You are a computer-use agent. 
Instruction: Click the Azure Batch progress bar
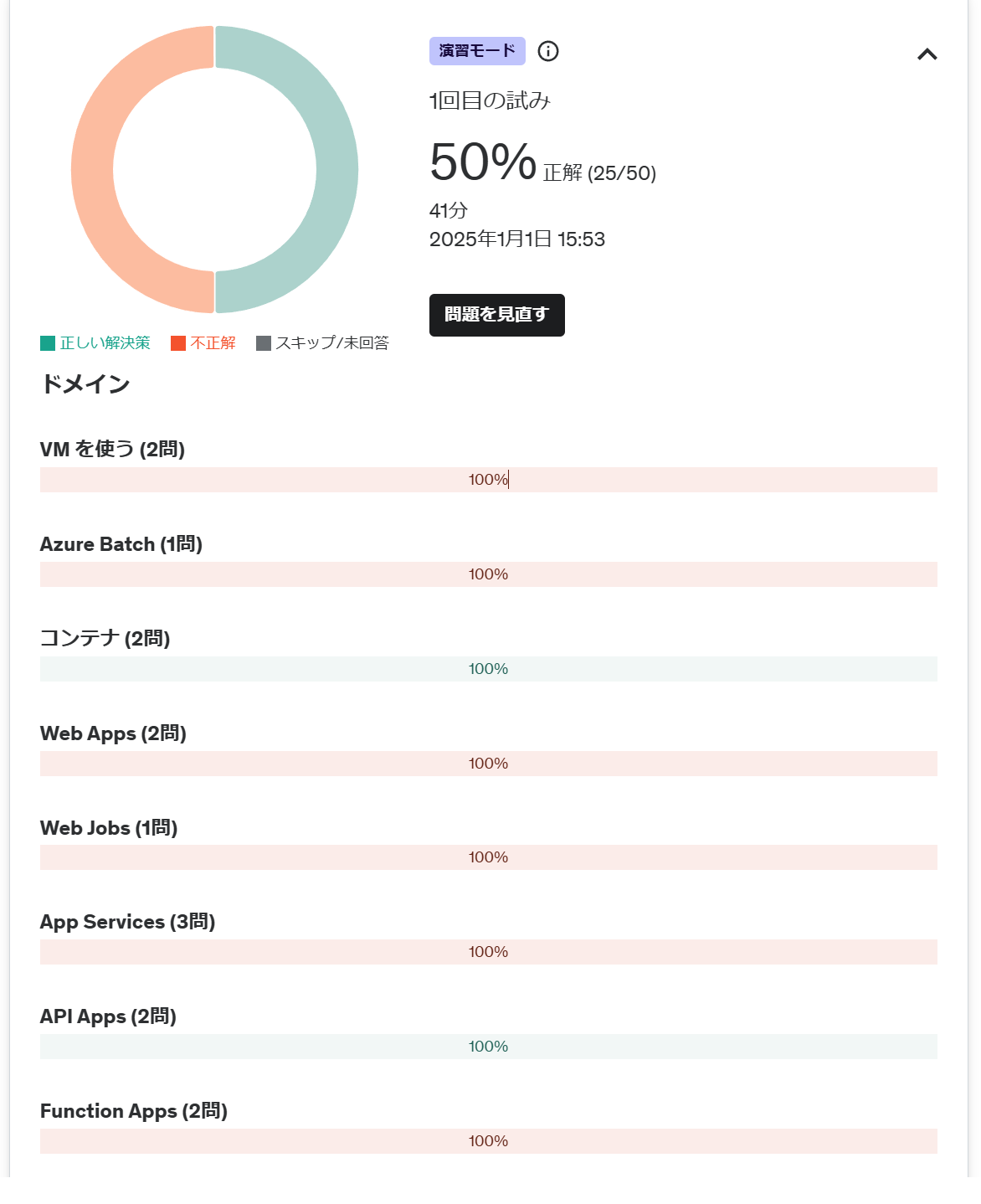pos(488,574)
